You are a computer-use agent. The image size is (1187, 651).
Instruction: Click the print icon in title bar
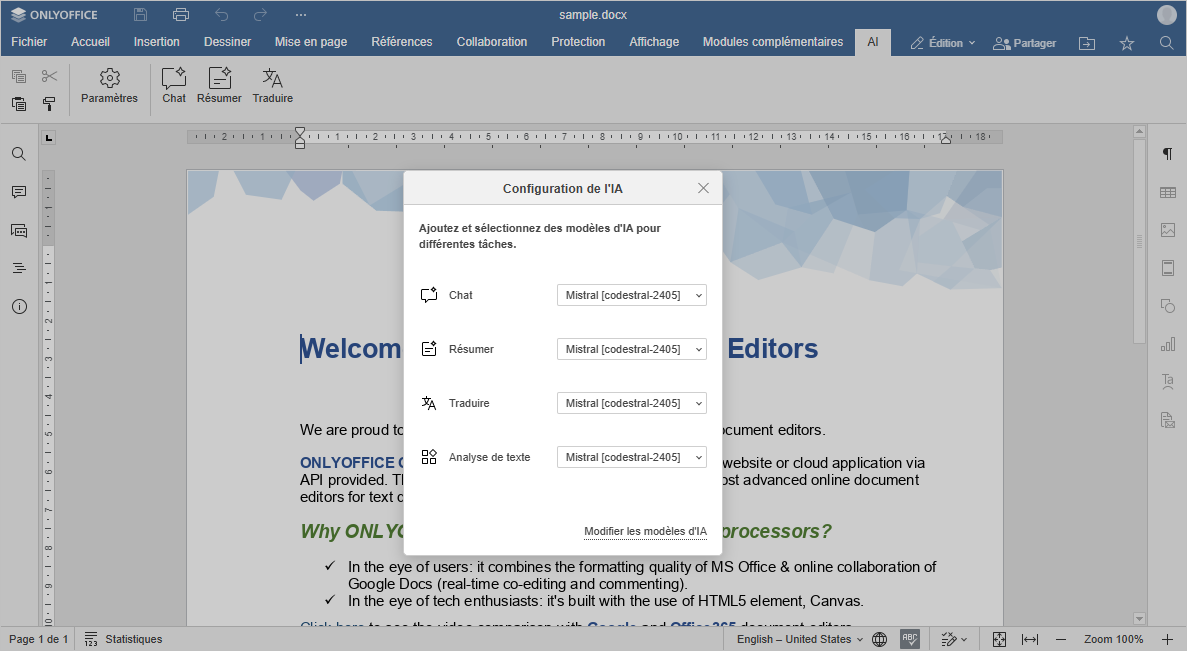180,15
